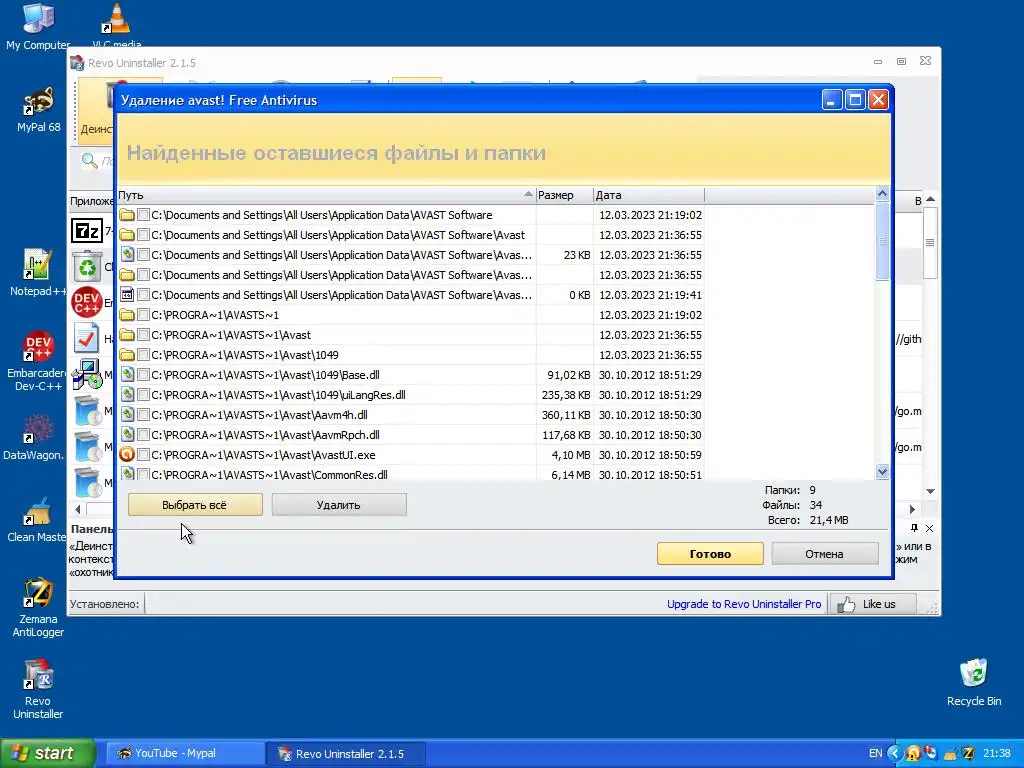Select CommonRes.dll row path text
Screen dimensions: 1024x768
point(269,475)
